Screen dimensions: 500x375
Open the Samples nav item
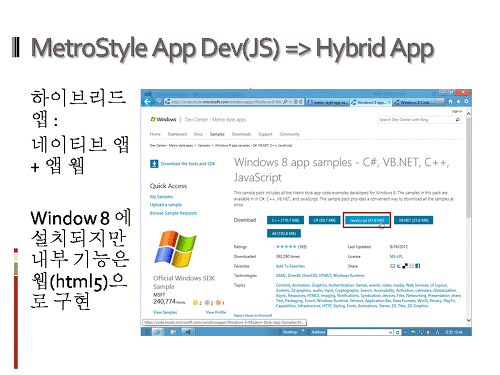217,134
